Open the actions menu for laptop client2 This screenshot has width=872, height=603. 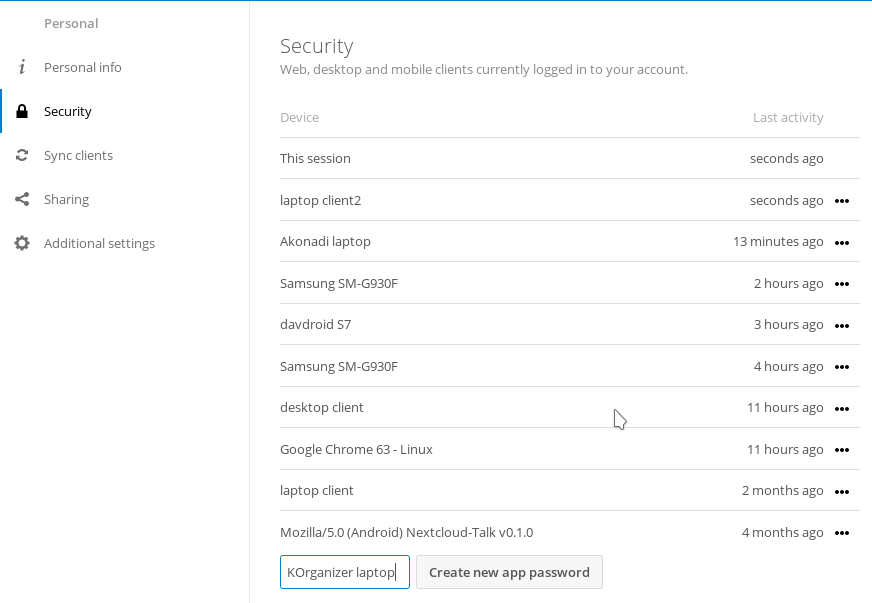(842, 201)
